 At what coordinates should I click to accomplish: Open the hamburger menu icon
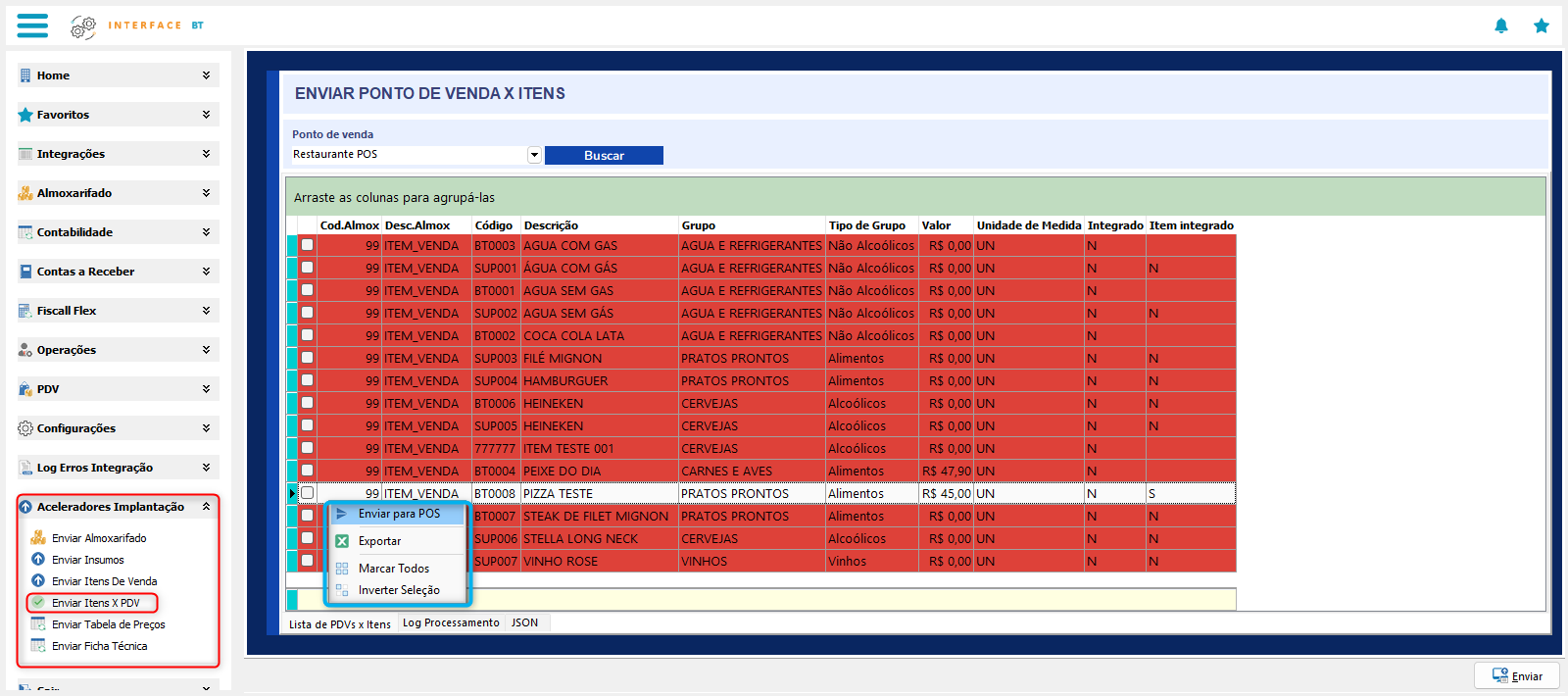[x=32, y=25]
